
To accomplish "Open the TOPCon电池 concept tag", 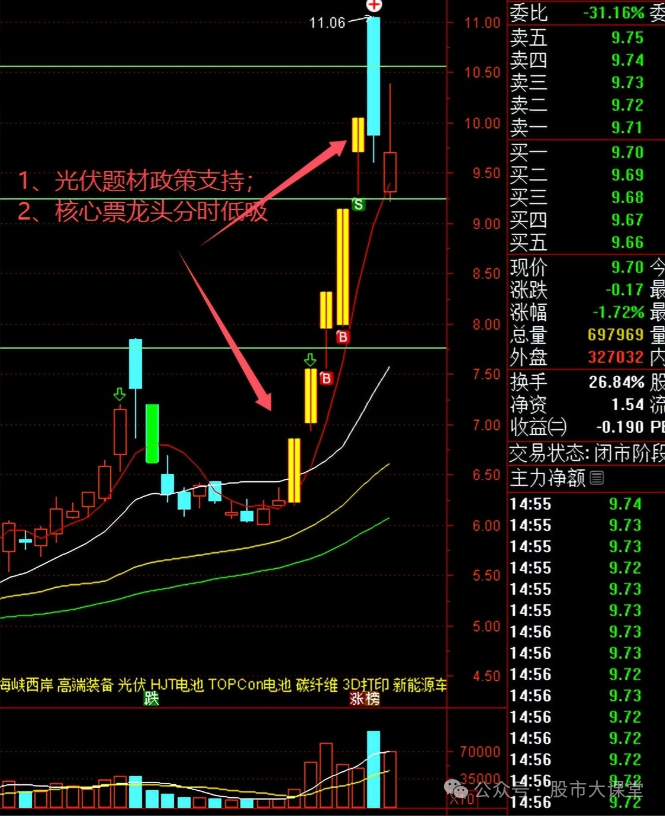I will (250, 685).
